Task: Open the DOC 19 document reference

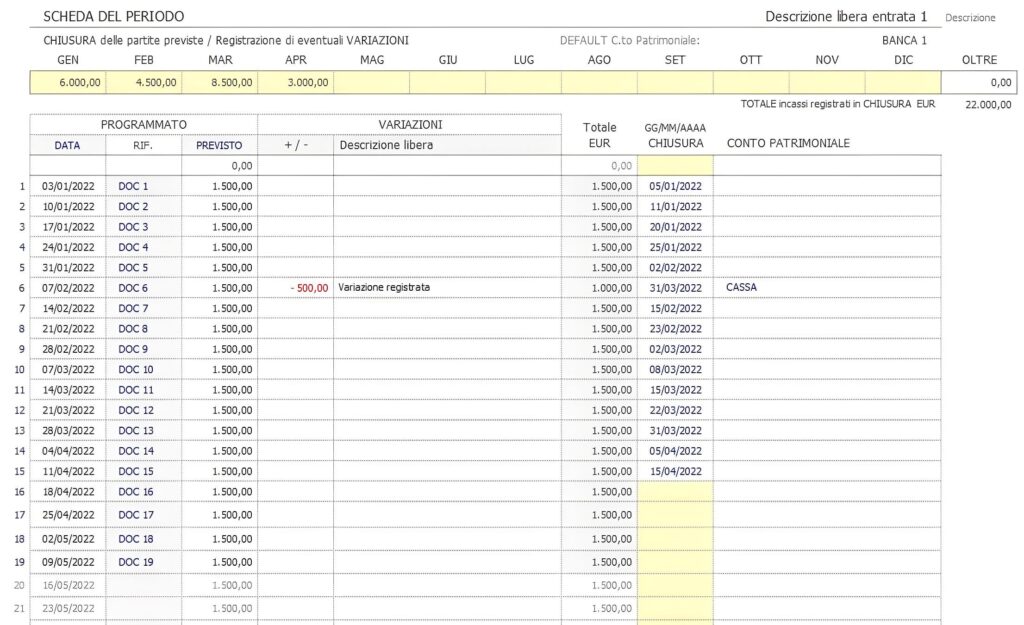Action: pos(133,563)
